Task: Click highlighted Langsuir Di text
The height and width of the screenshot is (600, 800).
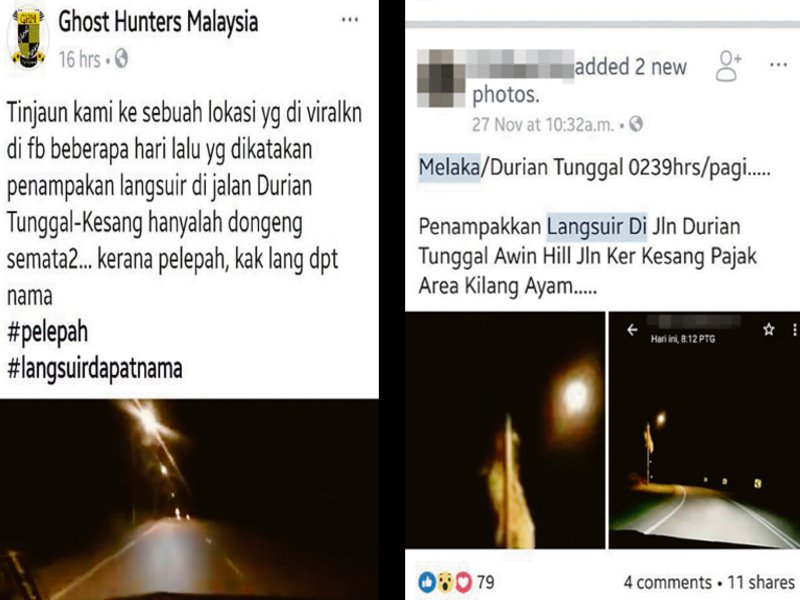Action: [x=597, y=227]
